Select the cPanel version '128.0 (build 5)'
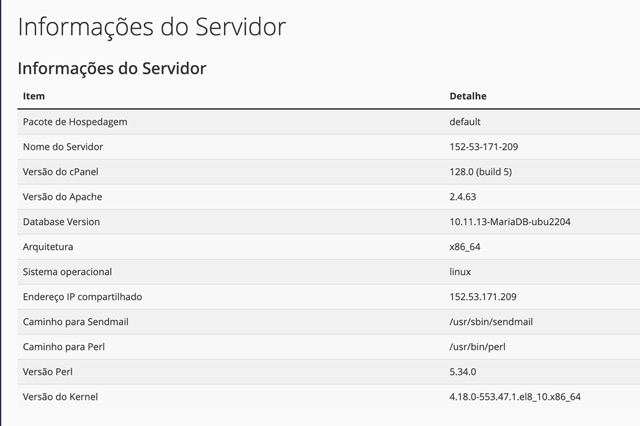Image resolution: width=640 pixels, height=426 pixels. [x=481, y=172]
